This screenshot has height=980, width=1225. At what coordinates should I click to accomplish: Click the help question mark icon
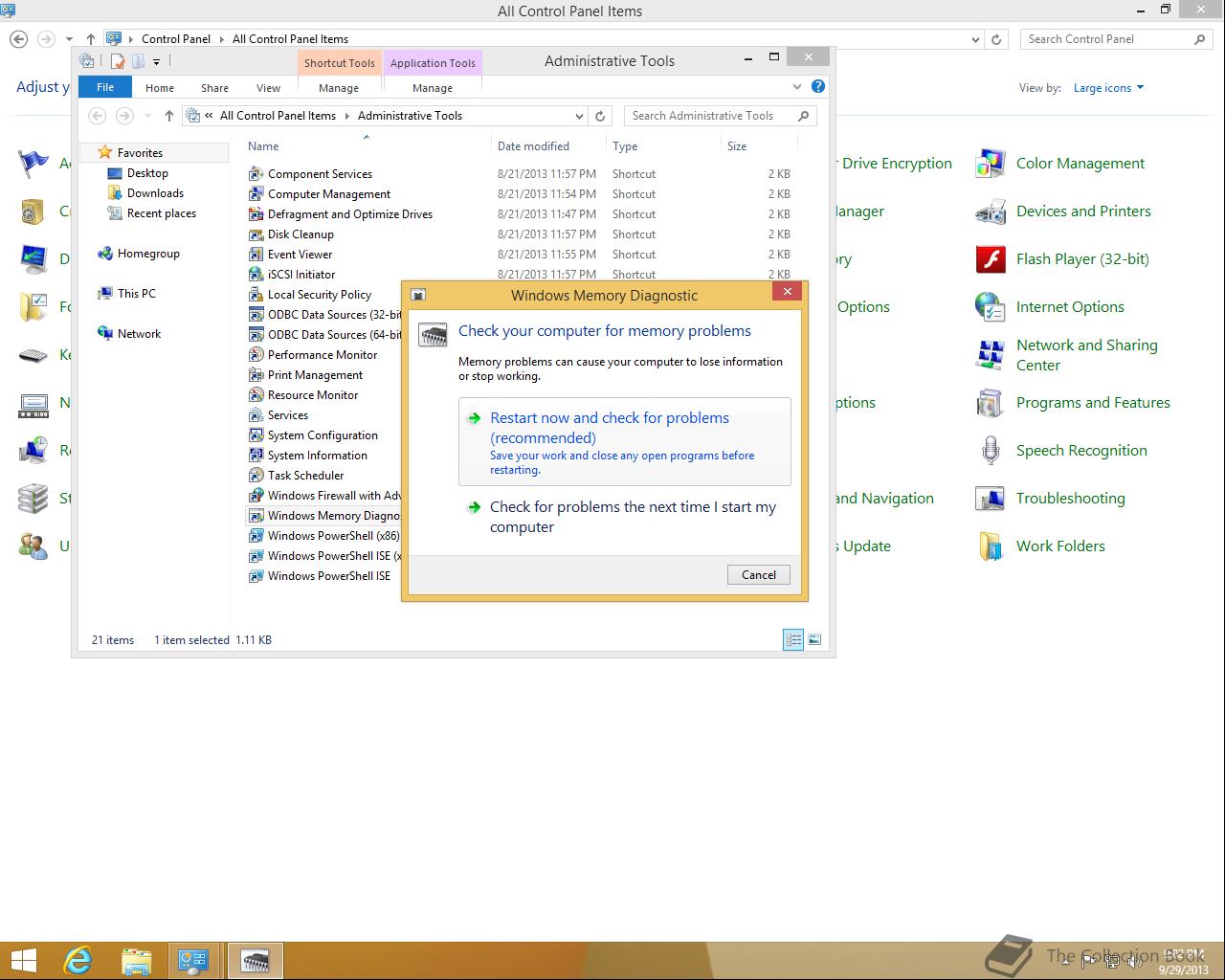(818, 86)
